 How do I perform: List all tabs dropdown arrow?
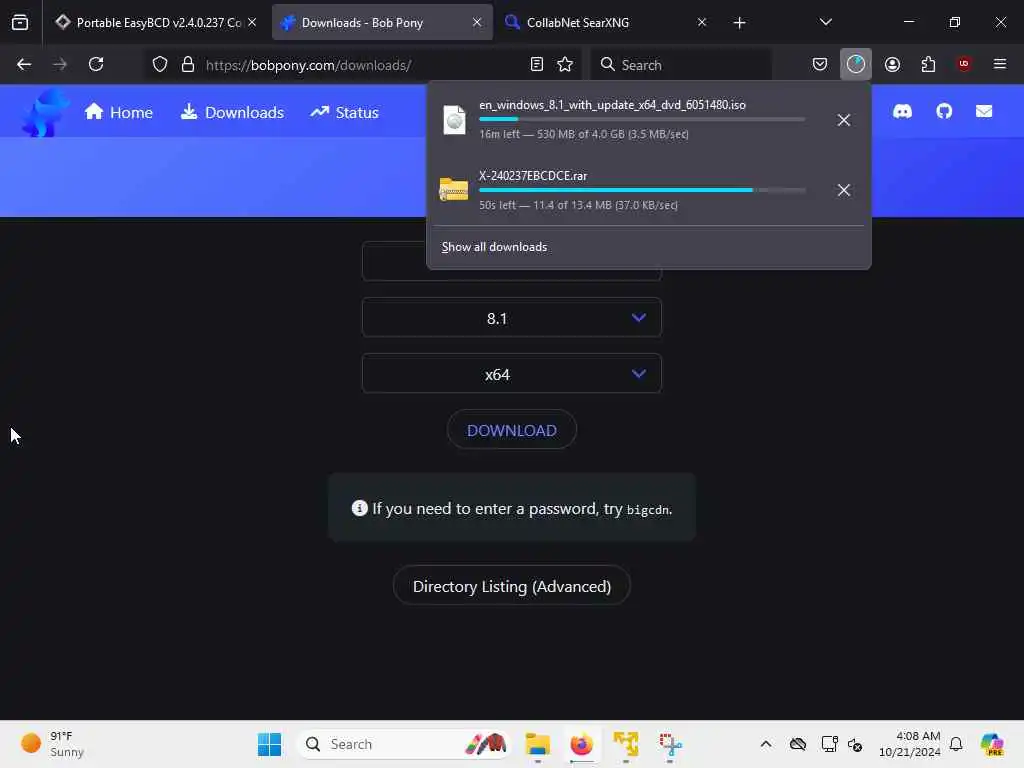(825, 22)
